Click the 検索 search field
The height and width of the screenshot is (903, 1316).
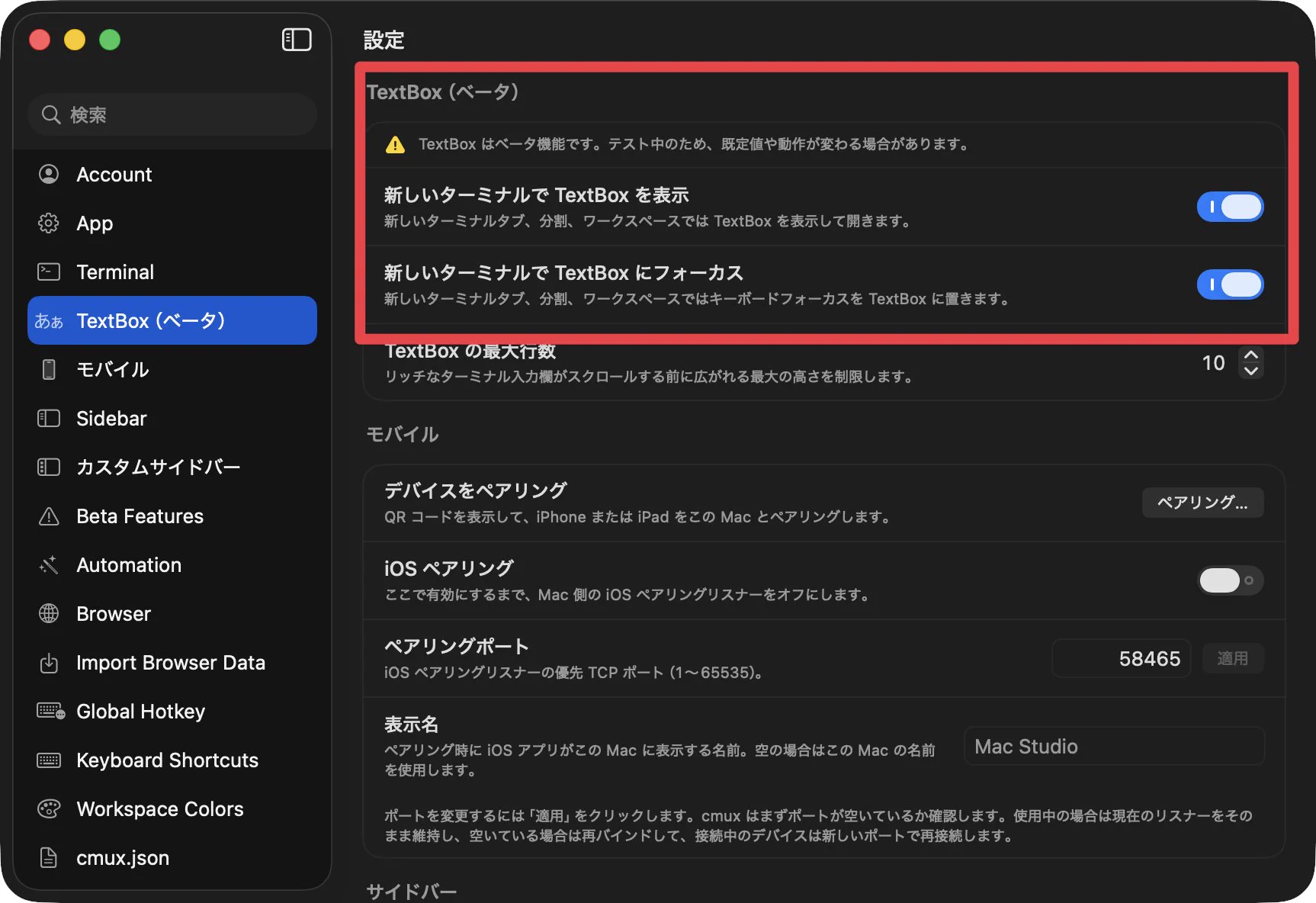click(172, 114)
